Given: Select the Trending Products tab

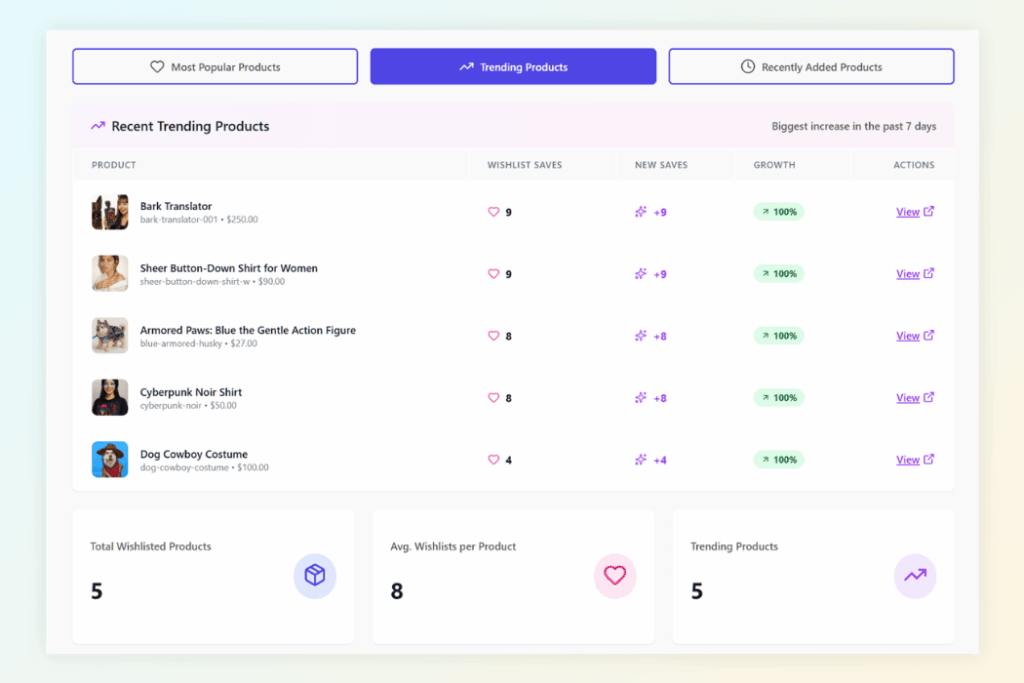Looking at the screenshot, I should tap(513, 66).
